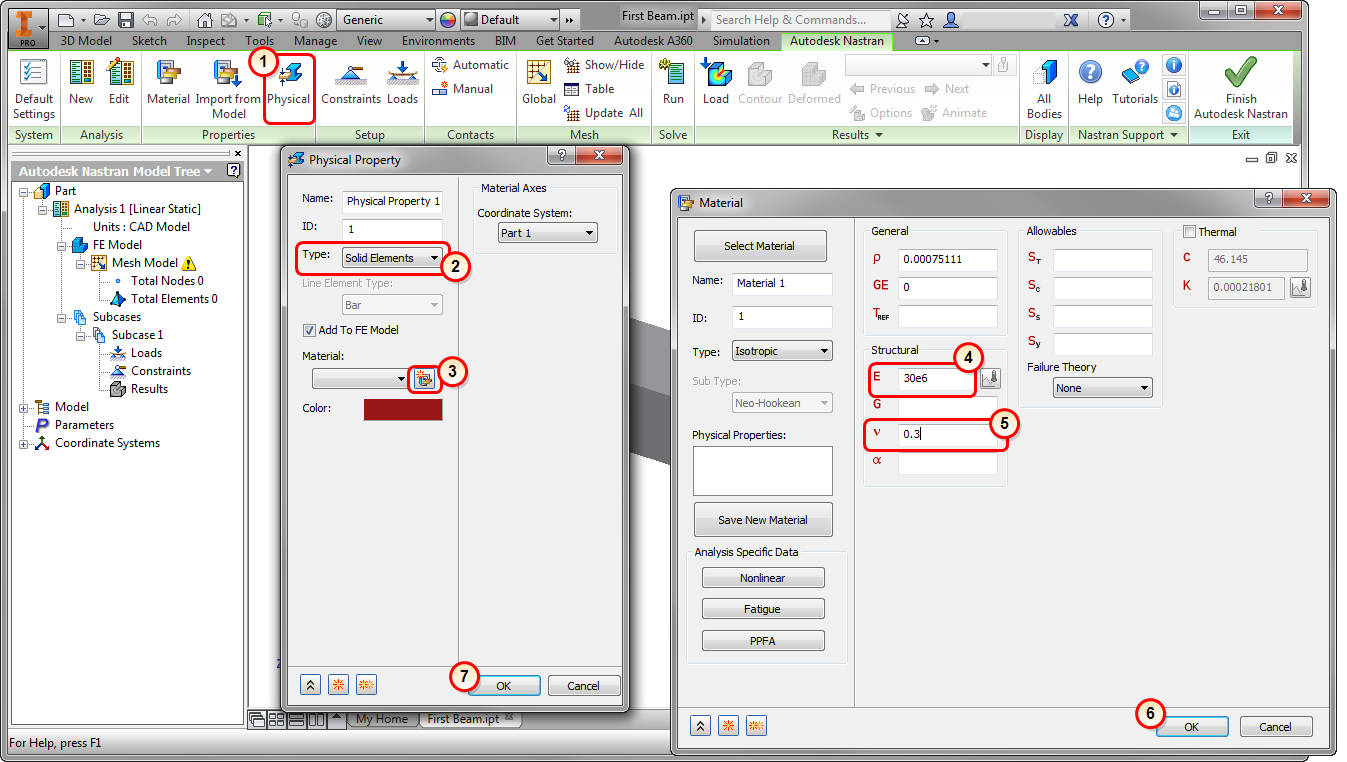Click the Home icon in quick access toolbar
Screen dimensions: 1347x762
point(204,19)
